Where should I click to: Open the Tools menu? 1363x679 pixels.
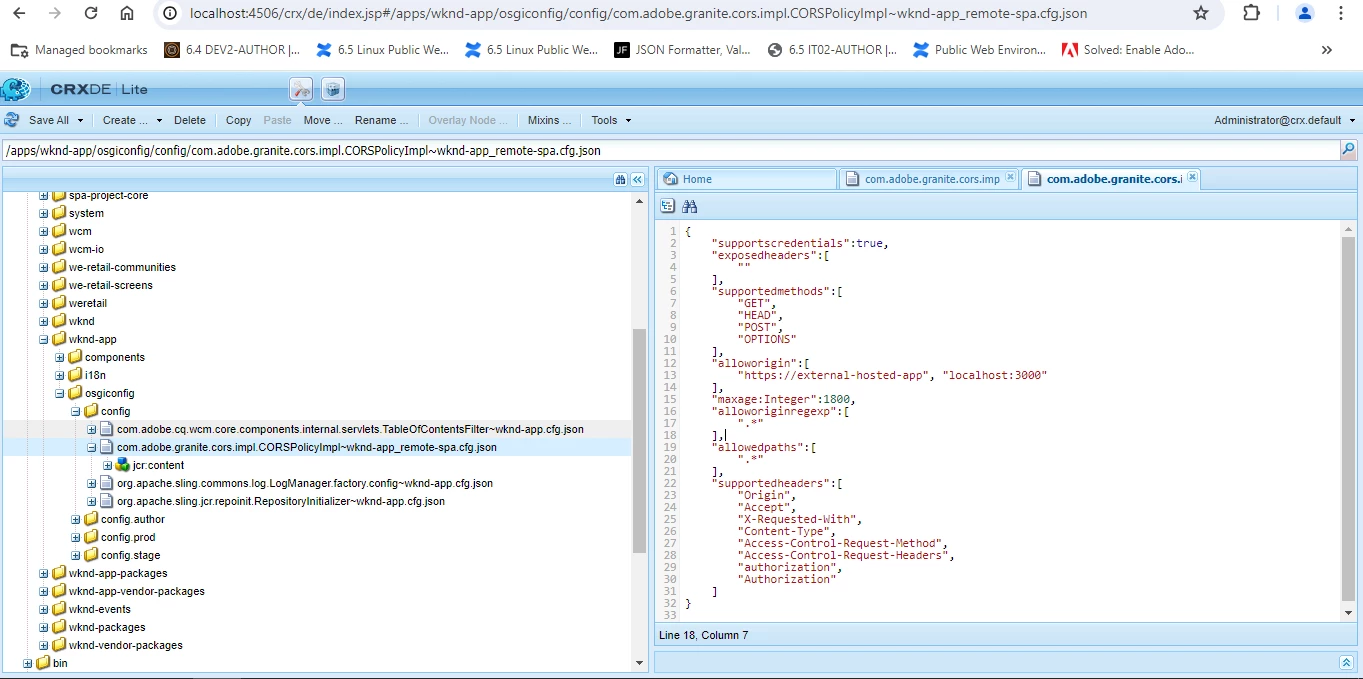point(610,120)
